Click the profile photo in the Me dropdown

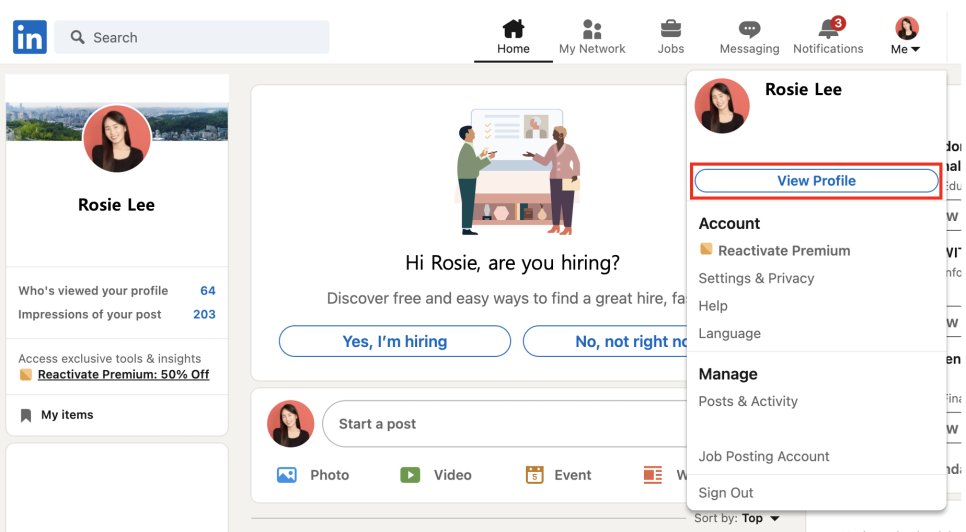coord(722,106)
